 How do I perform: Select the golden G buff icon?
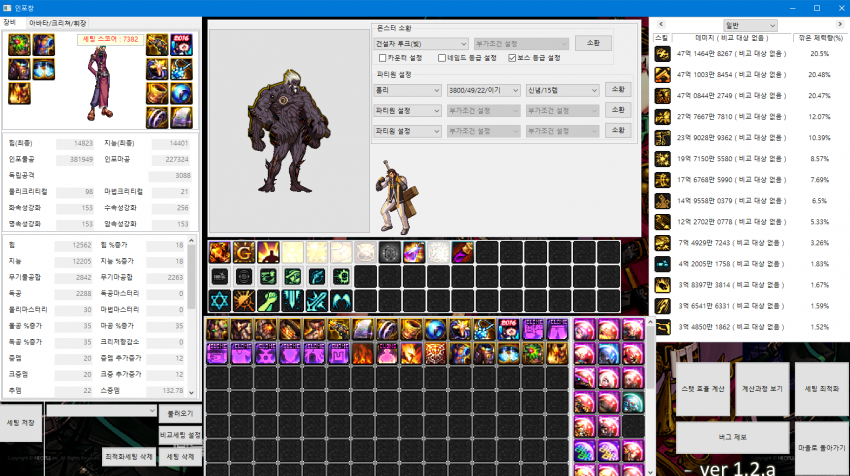244,253
